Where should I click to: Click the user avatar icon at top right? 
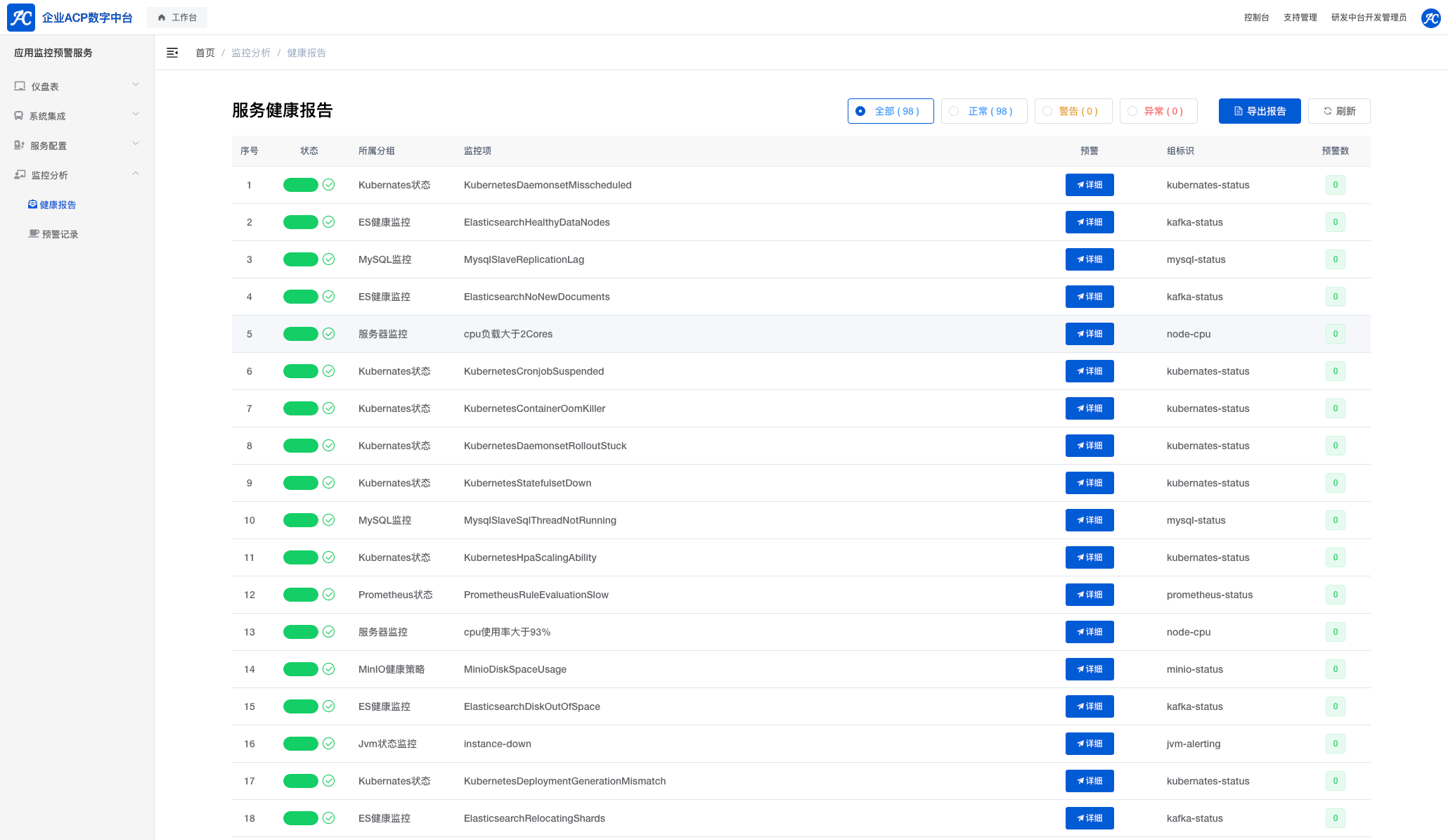coord(1431,18)
